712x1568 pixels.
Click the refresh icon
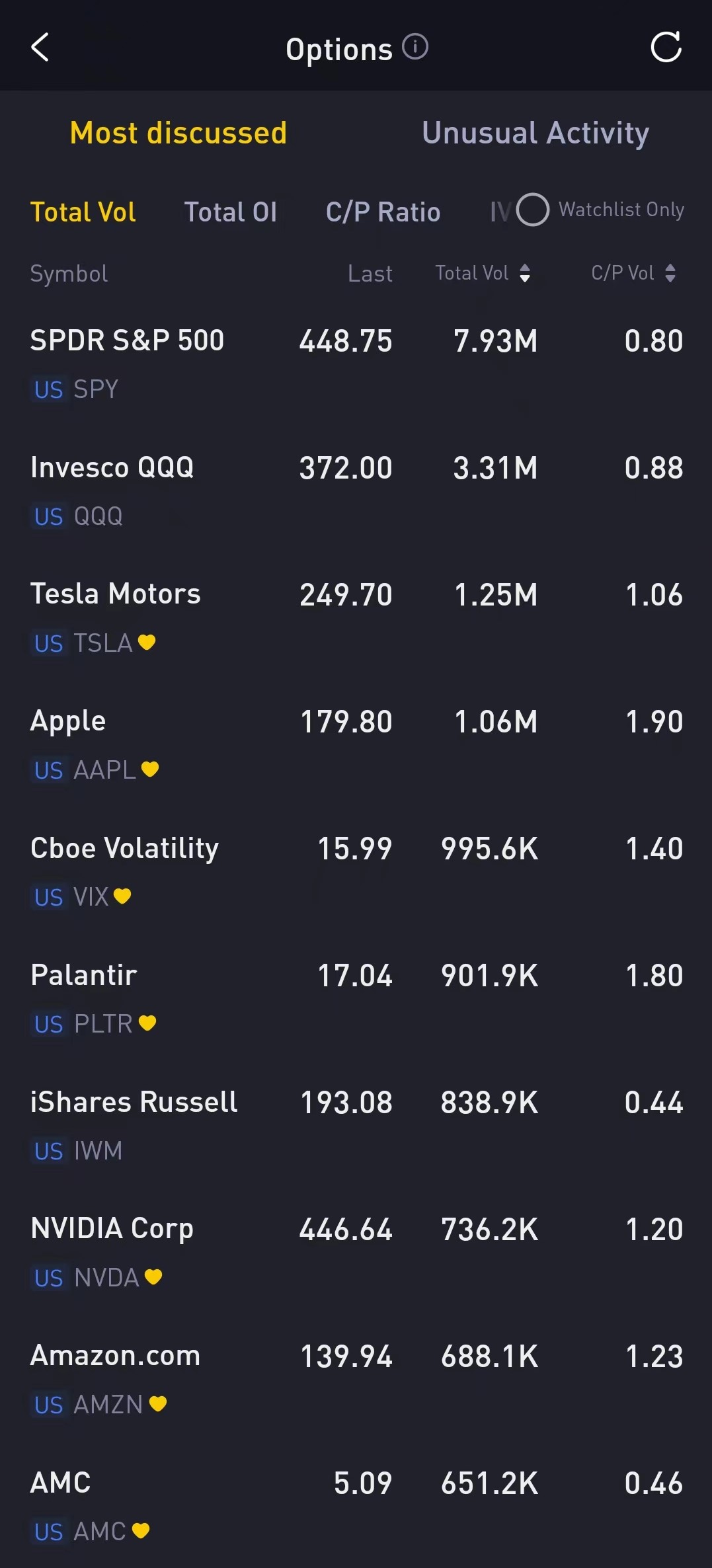click(x=666, y=48)
